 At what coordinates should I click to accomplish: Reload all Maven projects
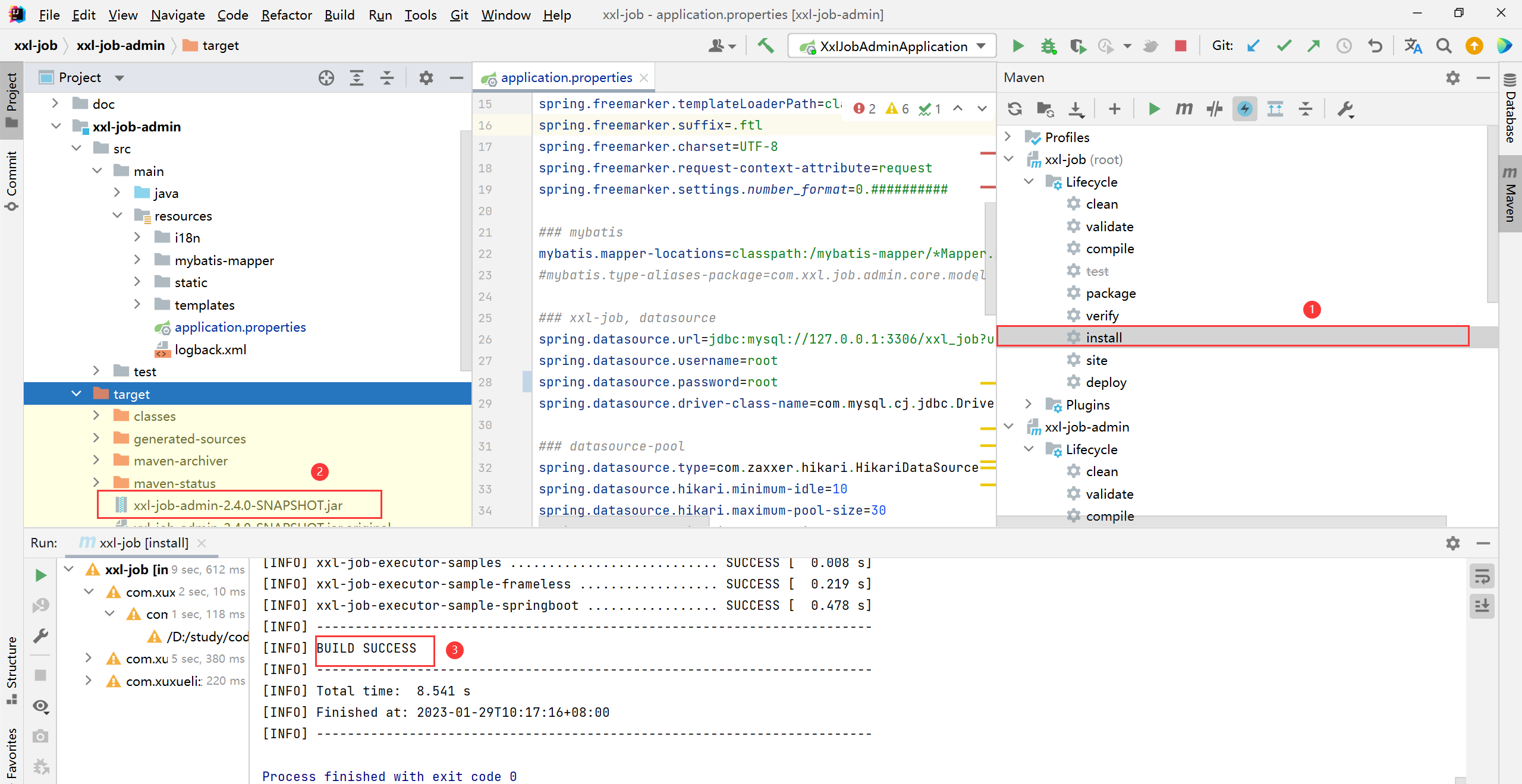pyautogui.click(x=1015, y=109)
